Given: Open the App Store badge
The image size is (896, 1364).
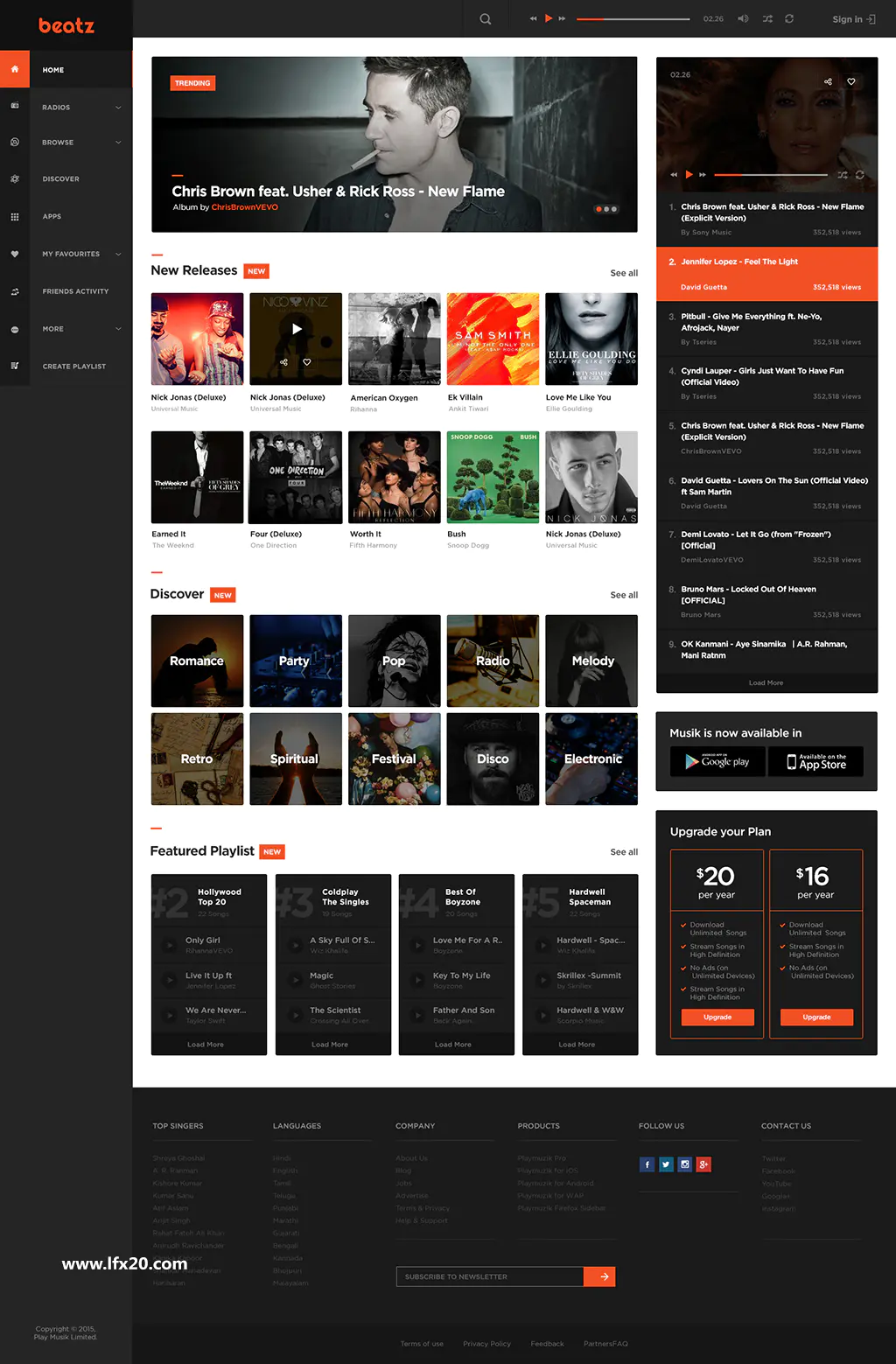Looking at the screenshot, I should tap(816, 761).
